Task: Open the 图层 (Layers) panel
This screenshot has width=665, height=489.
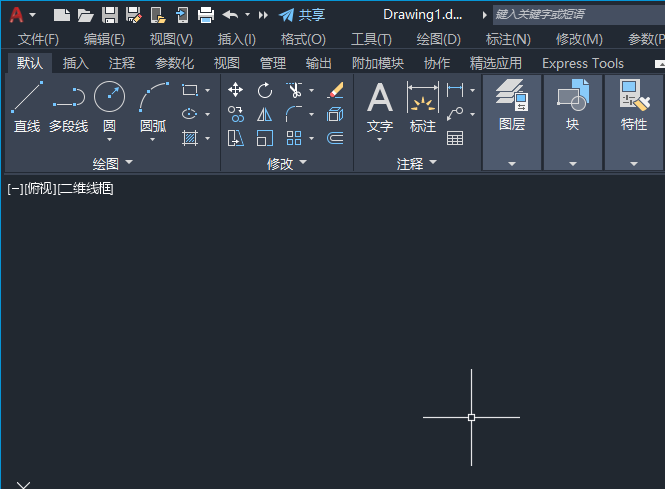Action: pyautogui.click(x=512, y=123)
